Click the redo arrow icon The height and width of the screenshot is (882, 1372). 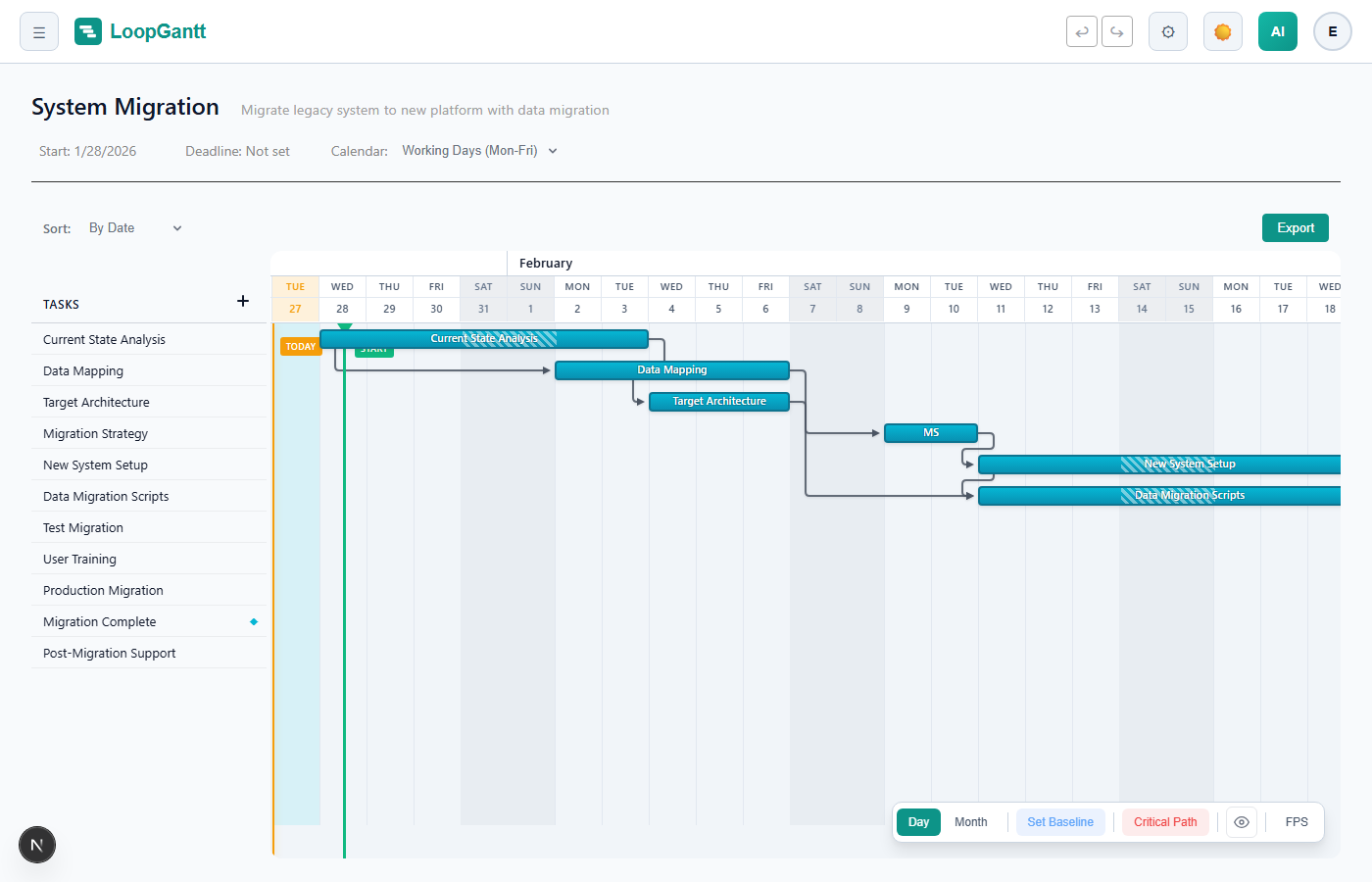click(1116, 30)
